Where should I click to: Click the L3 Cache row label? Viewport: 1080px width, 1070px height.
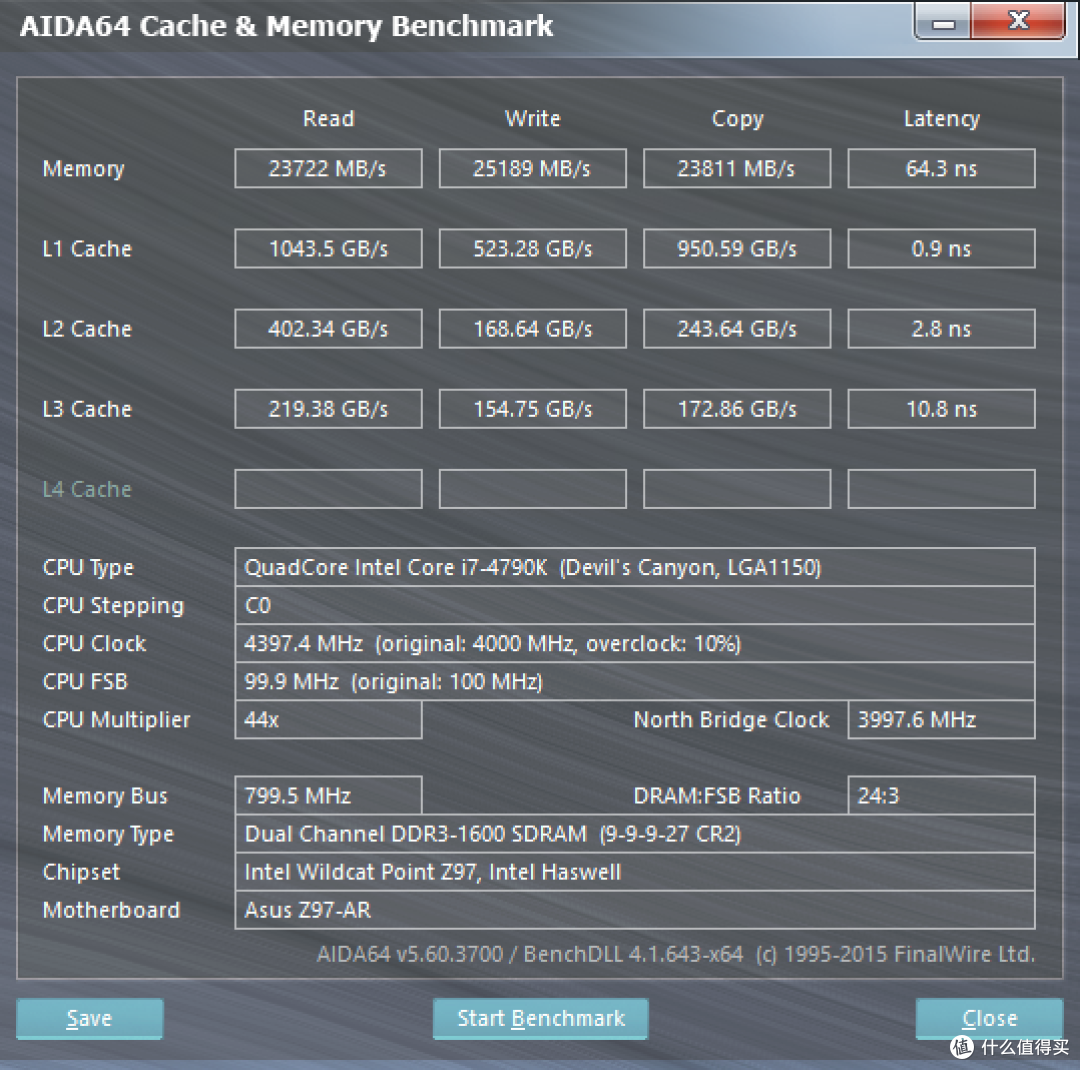[87, 409]
